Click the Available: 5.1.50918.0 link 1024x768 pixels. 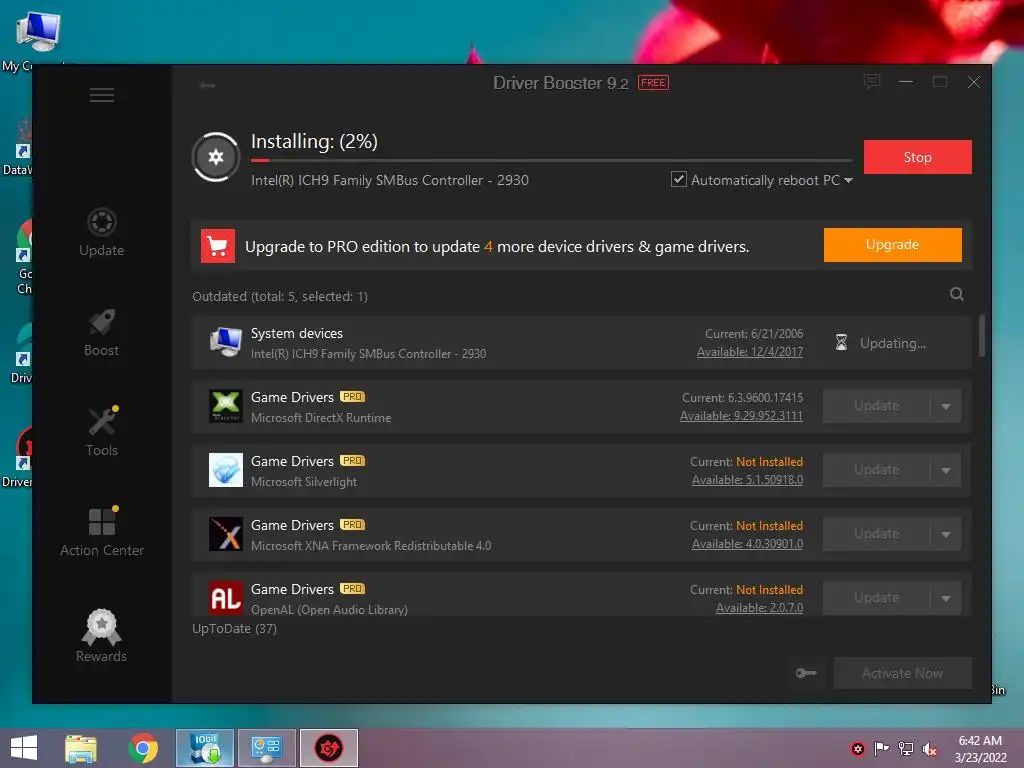click(747, 480)
